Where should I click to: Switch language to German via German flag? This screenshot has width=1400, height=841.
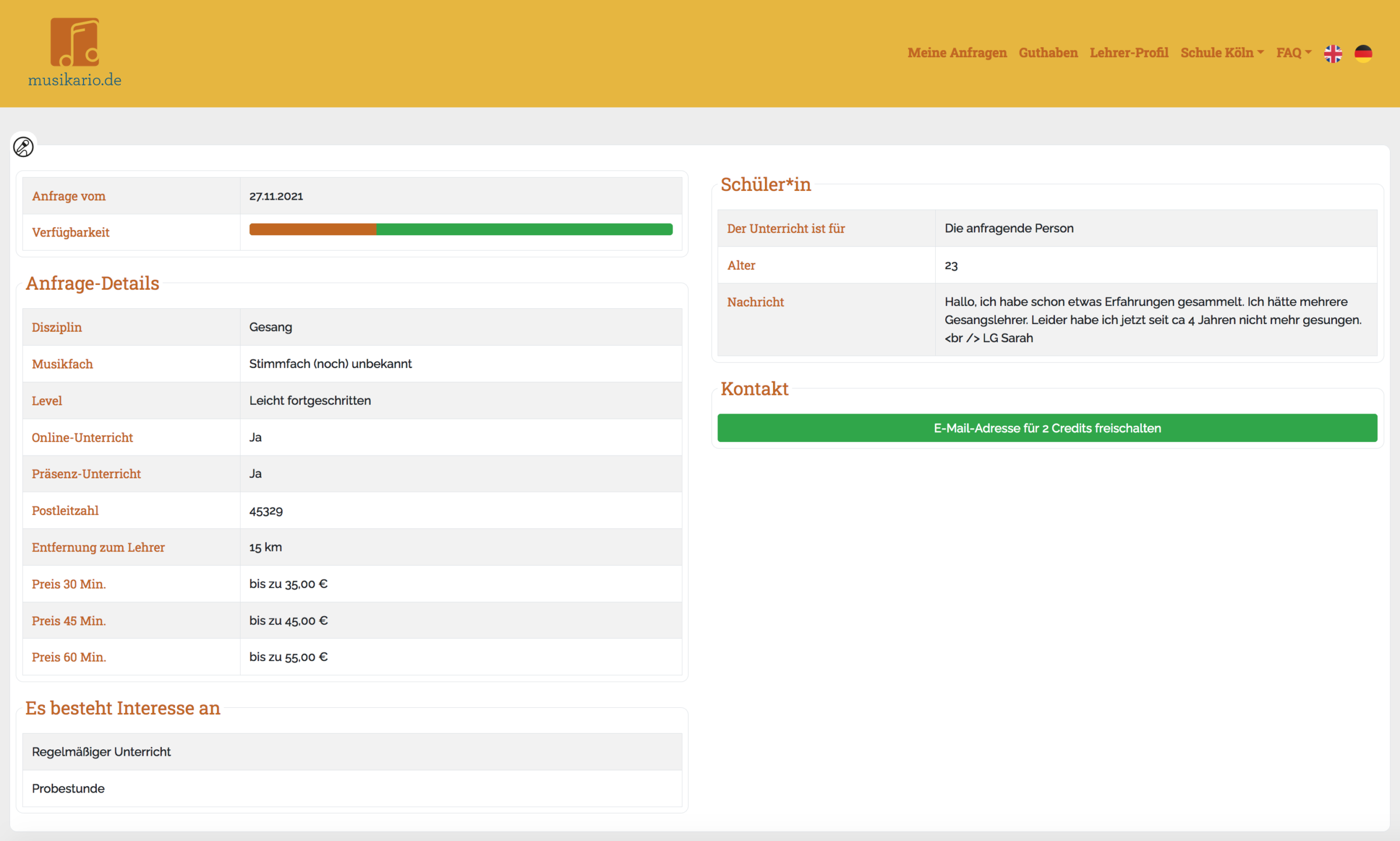coord(1363,53)
